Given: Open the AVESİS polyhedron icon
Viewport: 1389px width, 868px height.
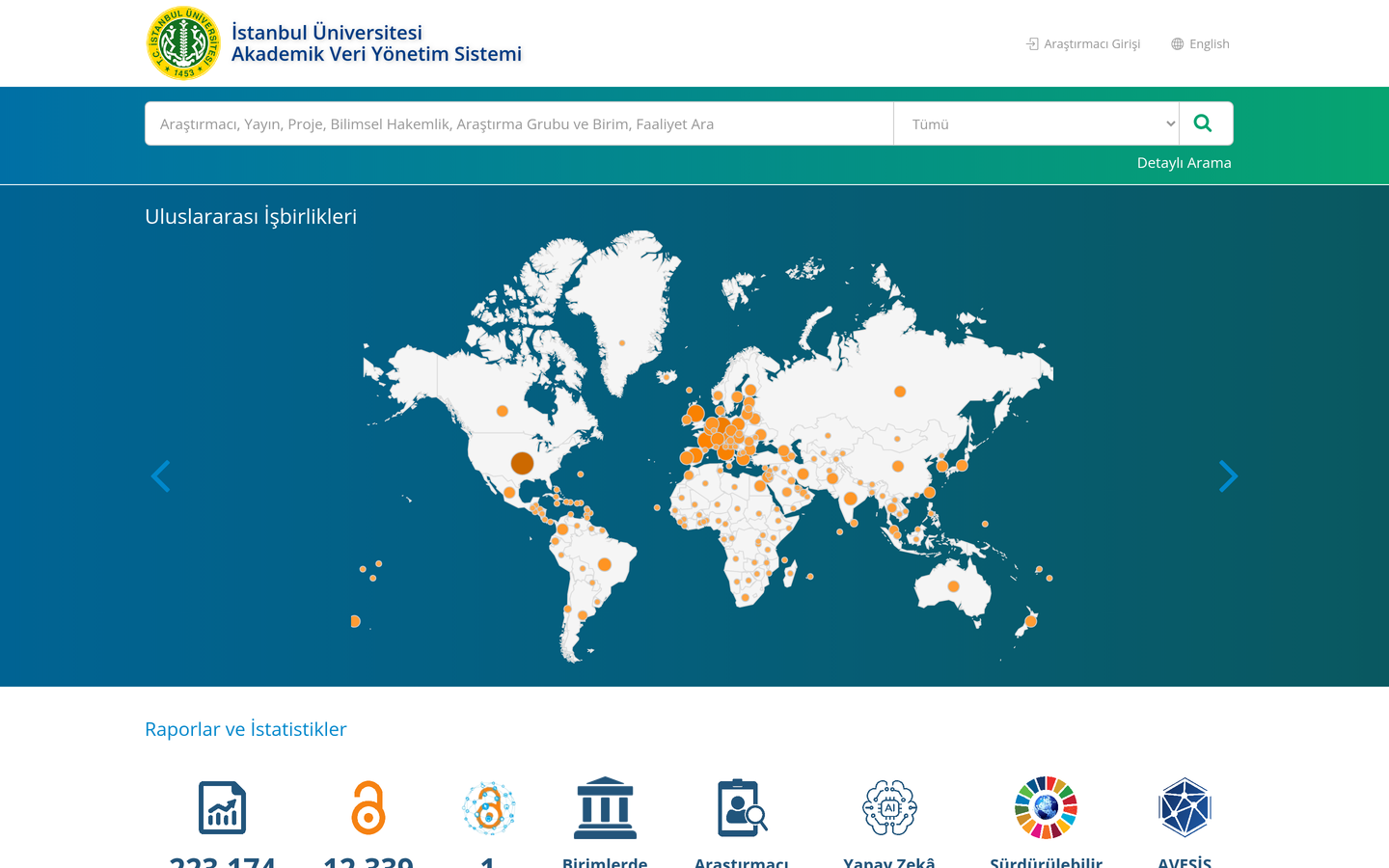Looking at the screenshot, I should (1185, 807).
